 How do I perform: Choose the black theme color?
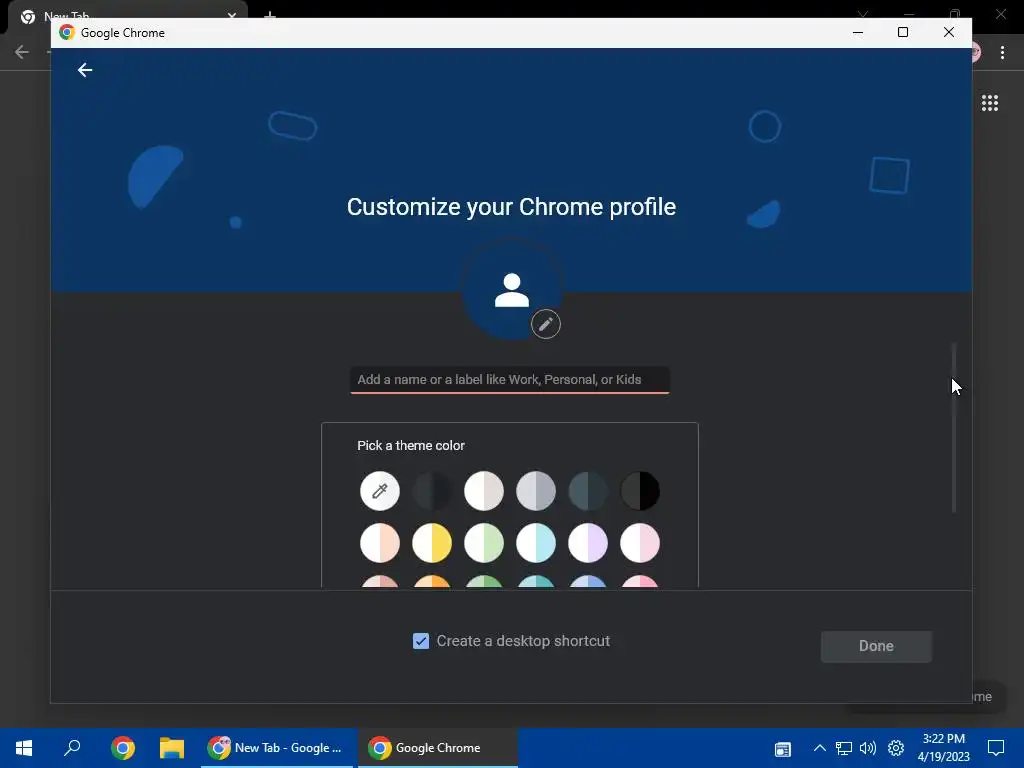click(x=640, y=490)
